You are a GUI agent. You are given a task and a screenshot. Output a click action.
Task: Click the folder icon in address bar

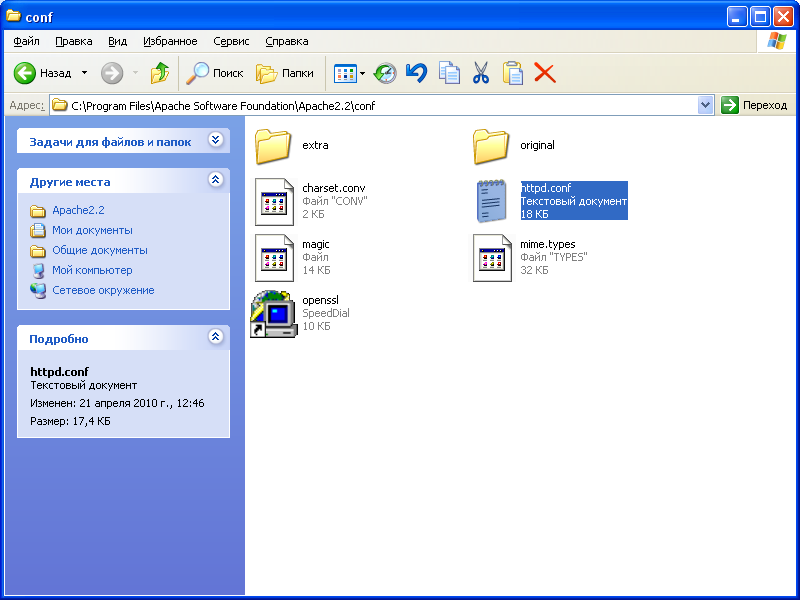pyautogui.click(x=60, y=105)
